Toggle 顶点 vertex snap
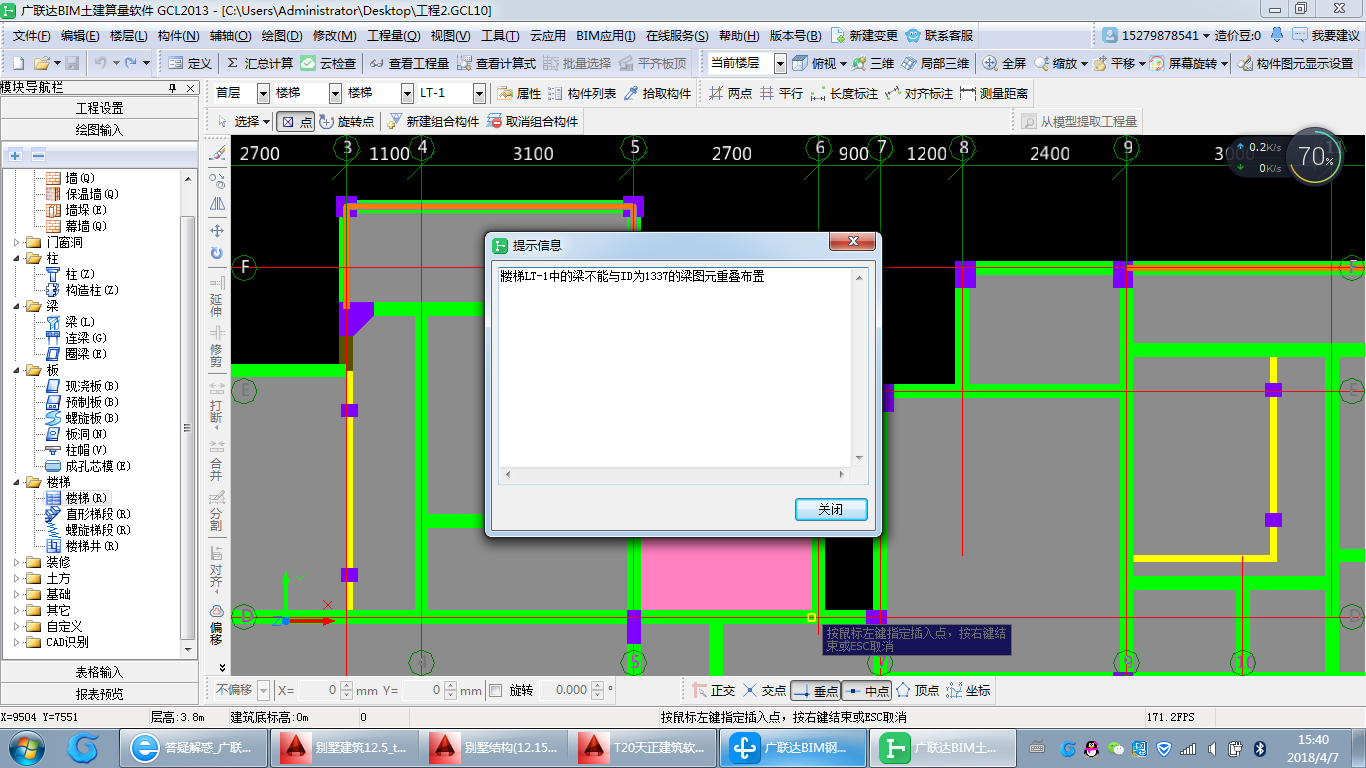This screenshot has width=1366, height=768. [x=918, y=690]
